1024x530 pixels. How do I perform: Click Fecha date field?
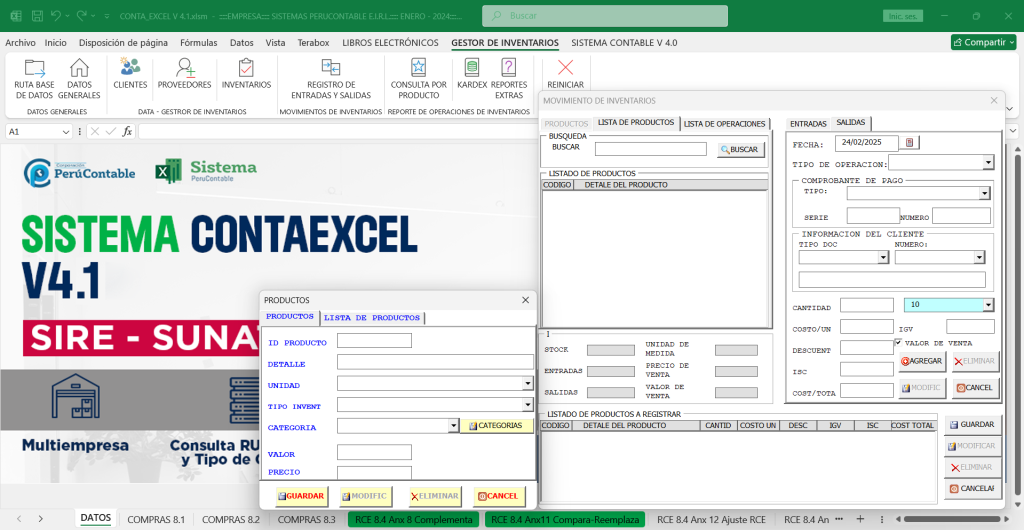point(867,142)
